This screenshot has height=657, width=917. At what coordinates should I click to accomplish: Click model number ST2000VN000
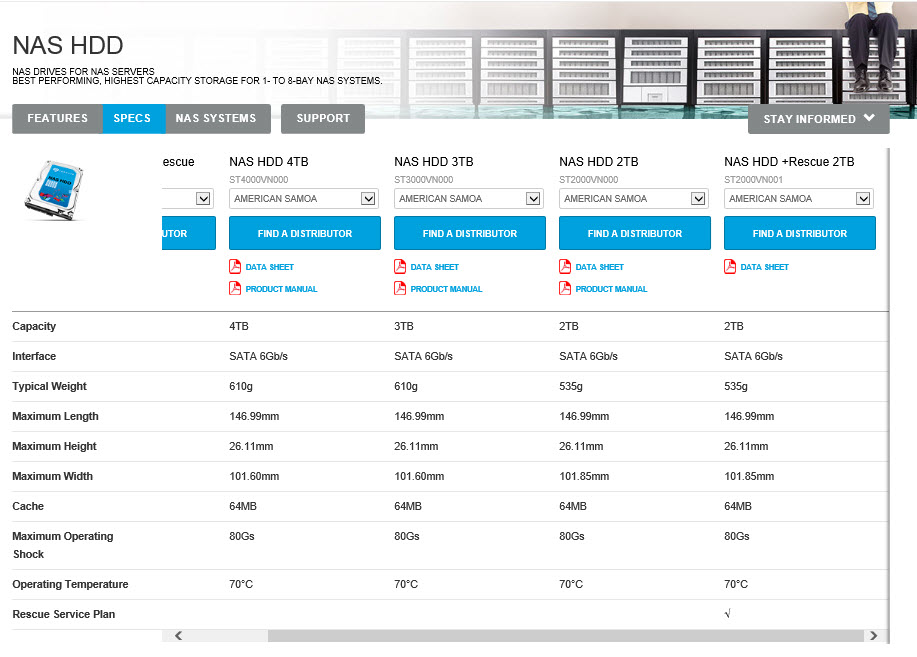pyautogui.click(x=588, y=180)
